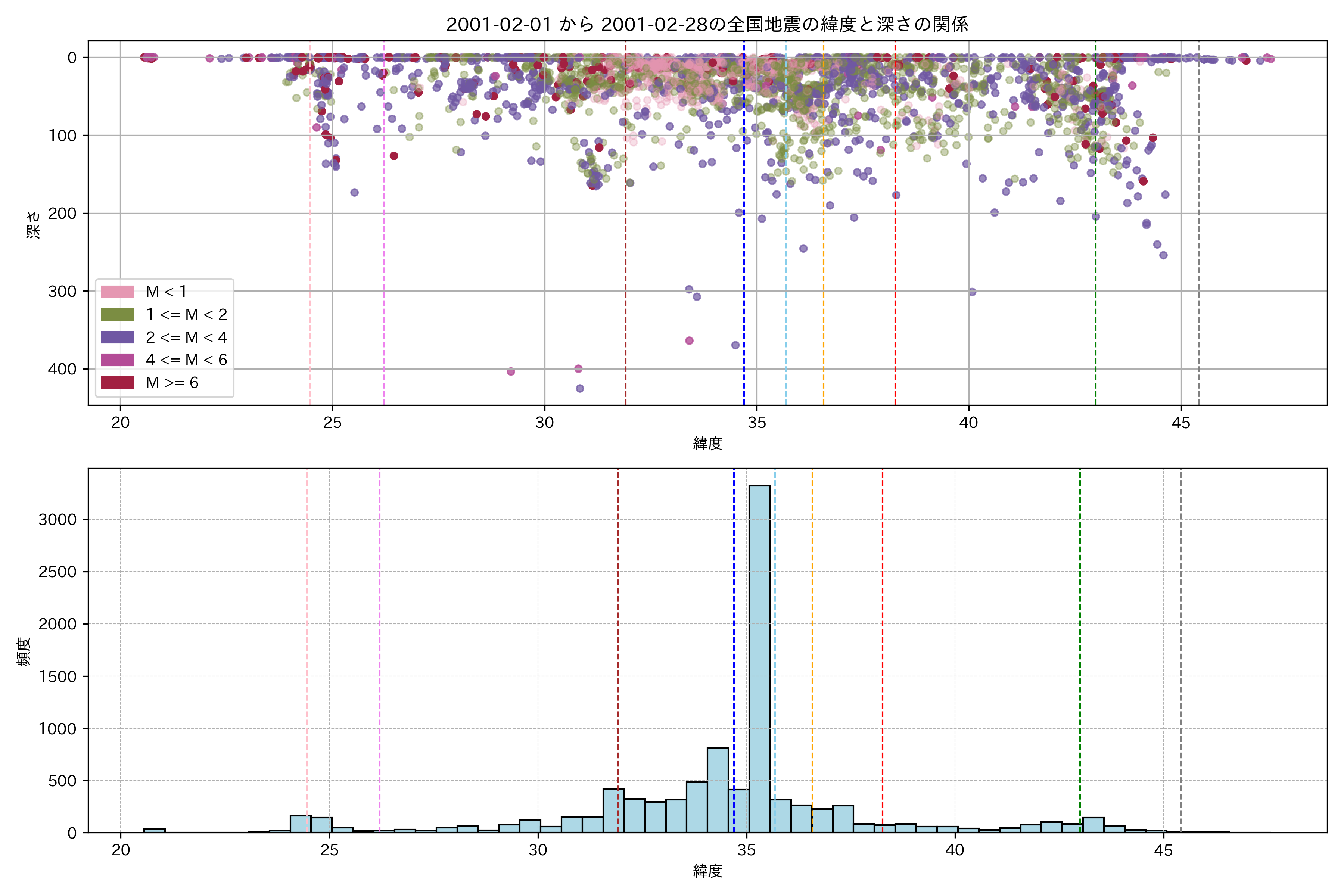Click the green 1 <= M < 2 legend swatch
This screenshot has height=896, width=1344.
pyautogui.click(x=117, y=314)
